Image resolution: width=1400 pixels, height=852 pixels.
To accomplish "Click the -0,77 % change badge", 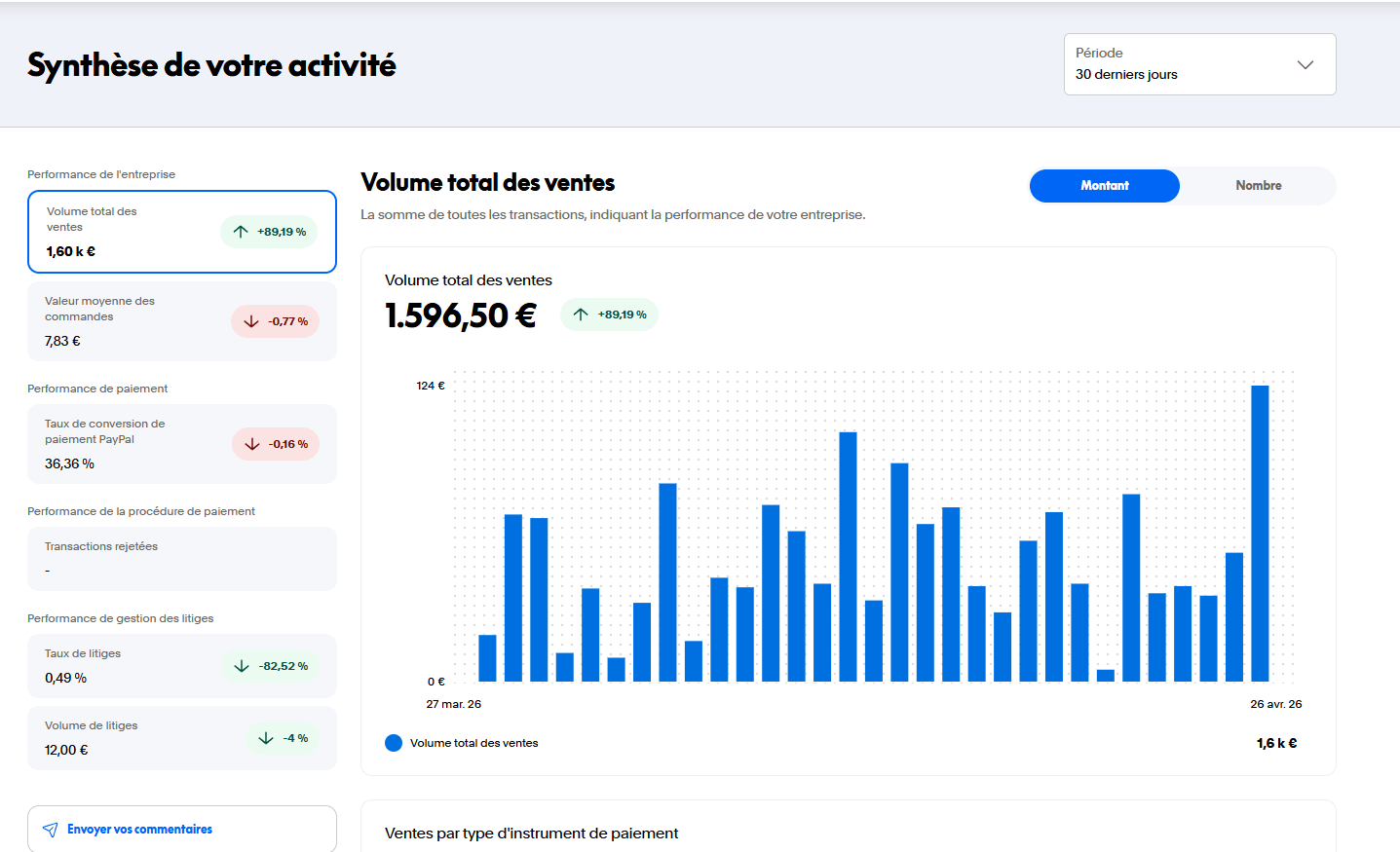I will click(x=275, y=321).
